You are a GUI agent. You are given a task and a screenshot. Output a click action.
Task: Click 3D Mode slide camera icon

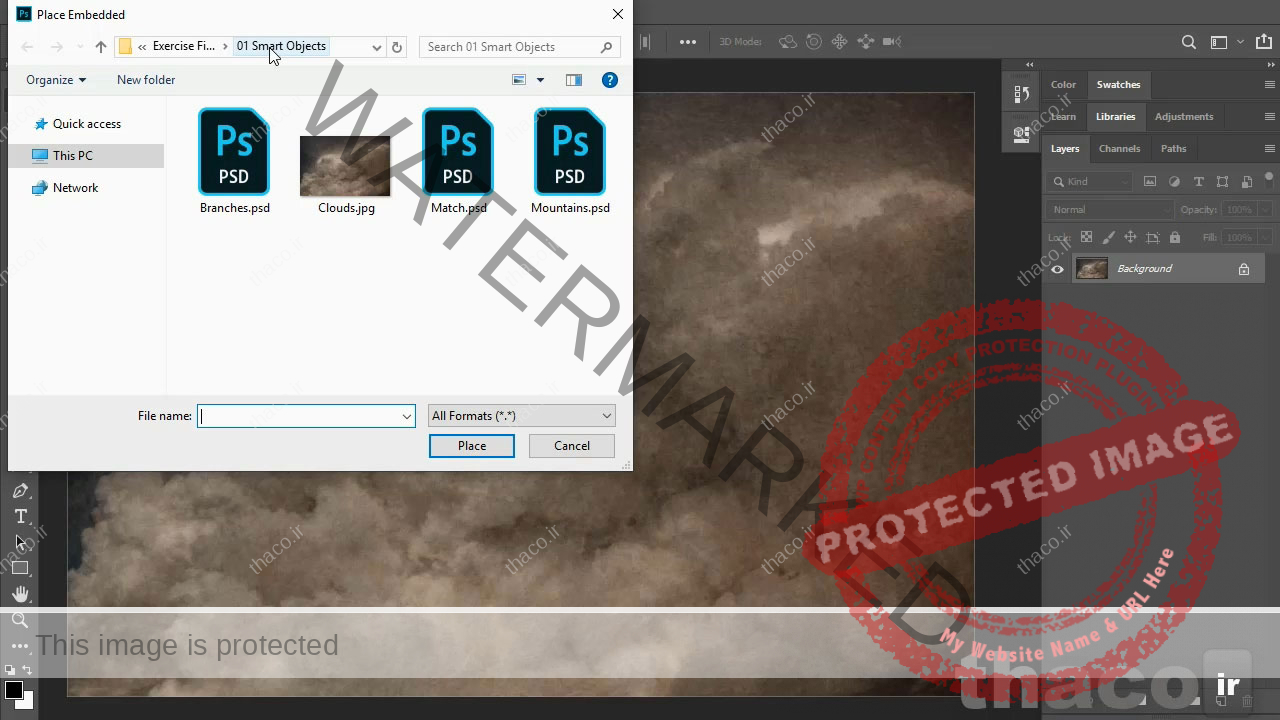(x=865, y=42)
